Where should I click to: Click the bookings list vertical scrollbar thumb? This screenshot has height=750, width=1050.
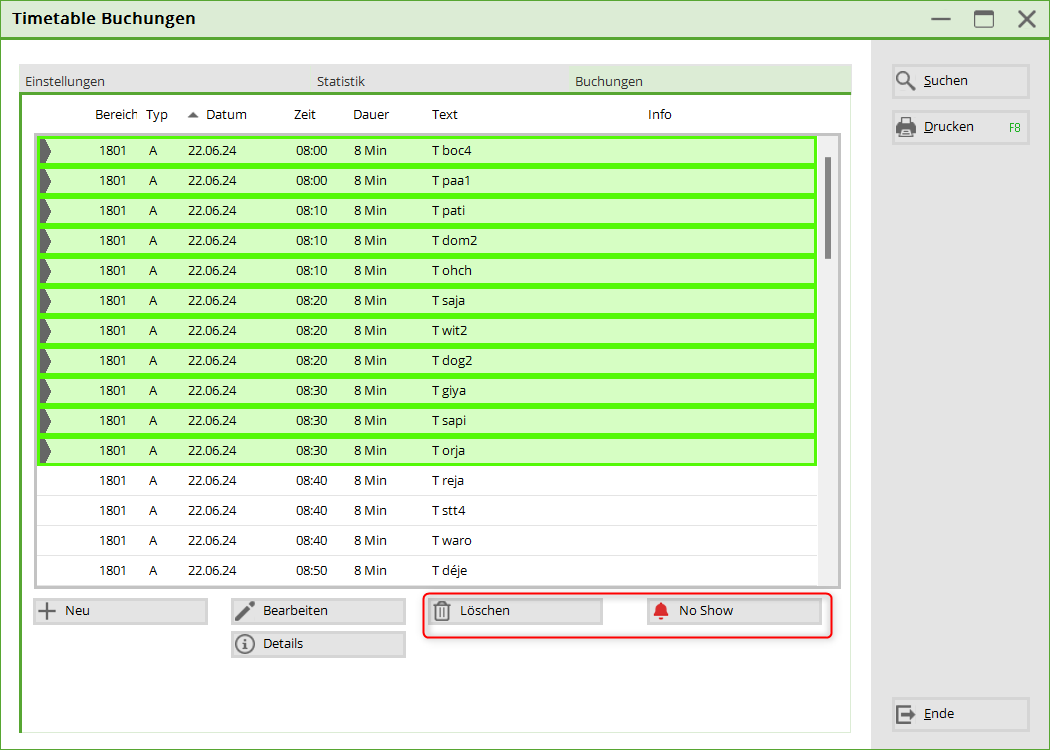[828, 207]
